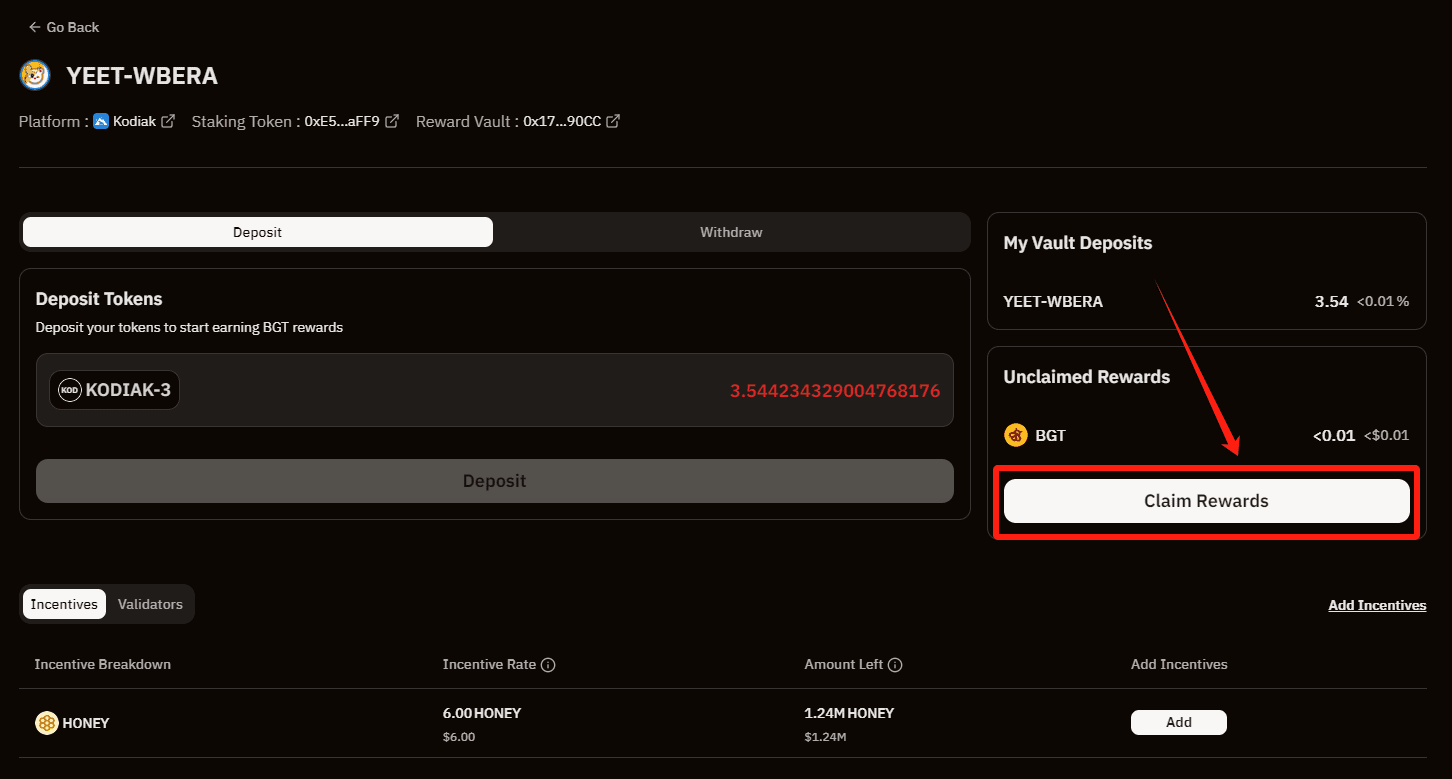Click the YEET-WBERA token logo

click(x=35, y=76)
